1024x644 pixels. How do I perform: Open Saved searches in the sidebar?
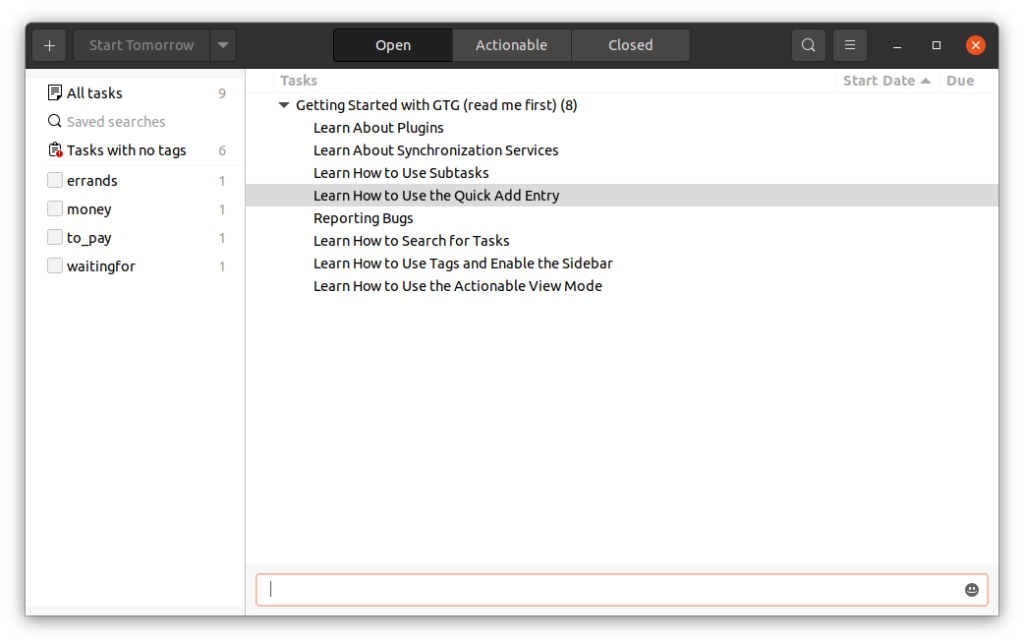click(115, 122)
